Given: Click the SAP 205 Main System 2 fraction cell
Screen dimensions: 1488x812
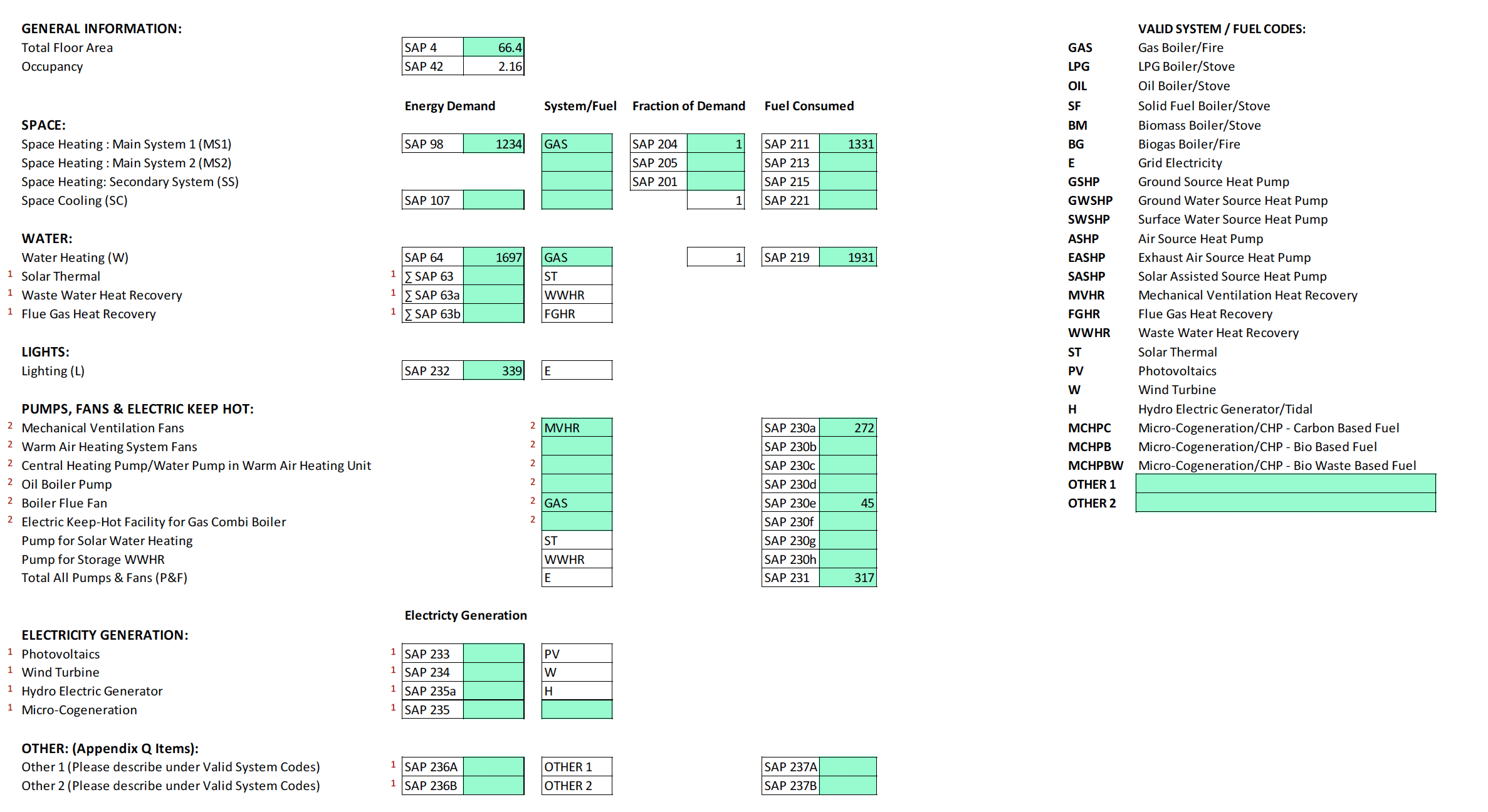Looking at the screenshot, I should pyautogui.click(x=716, y=163).
